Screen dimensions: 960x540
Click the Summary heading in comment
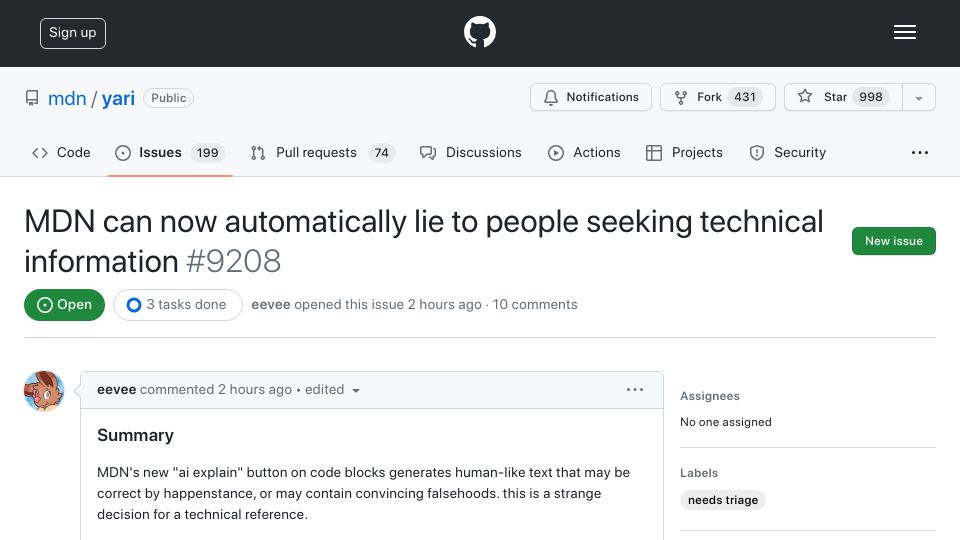click(x=135, y=435)
